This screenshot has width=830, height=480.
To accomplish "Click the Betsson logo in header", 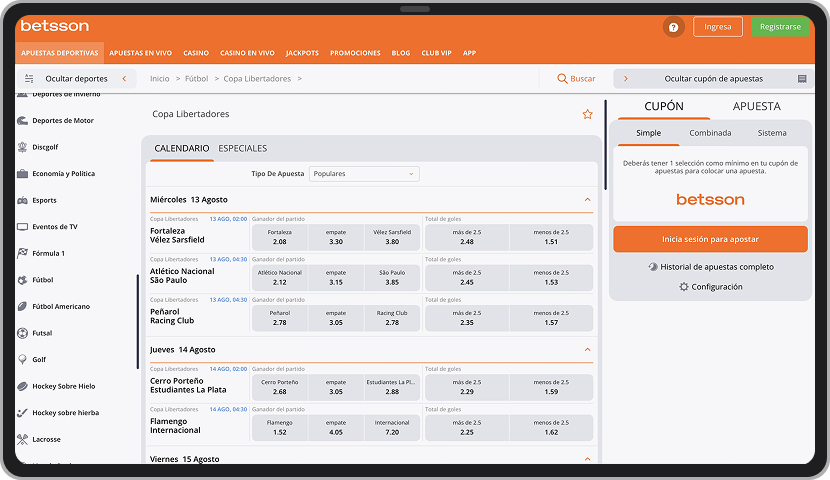I will coord(55,26).
